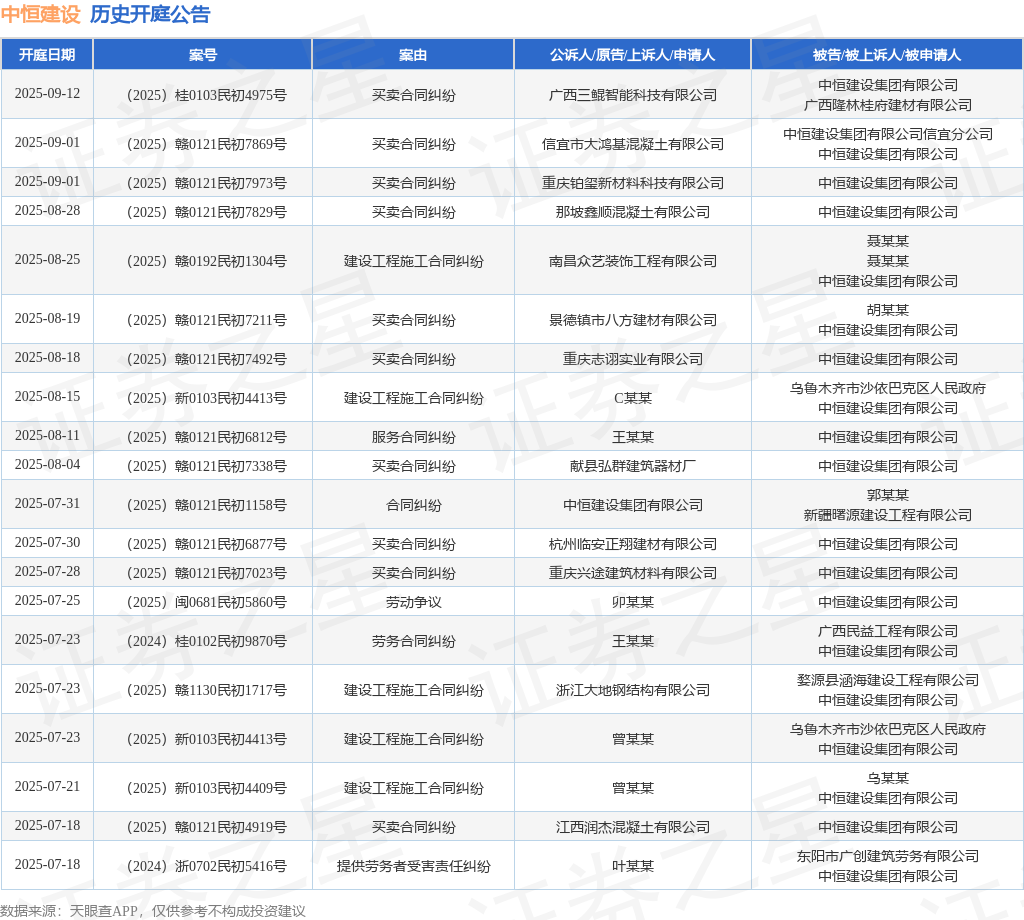Click case number 赣0121民初7869号
The height and width of the screenshot is (920, 1024).
[206, 144]
